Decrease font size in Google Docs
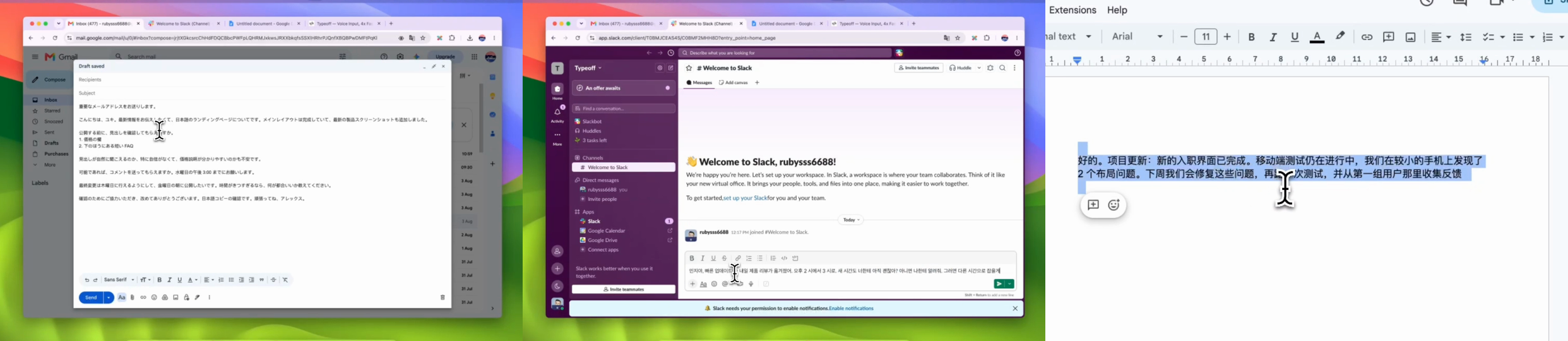Image resolution: width=1568 pixels, height=341 pixels. click(x=1184, y=37)
